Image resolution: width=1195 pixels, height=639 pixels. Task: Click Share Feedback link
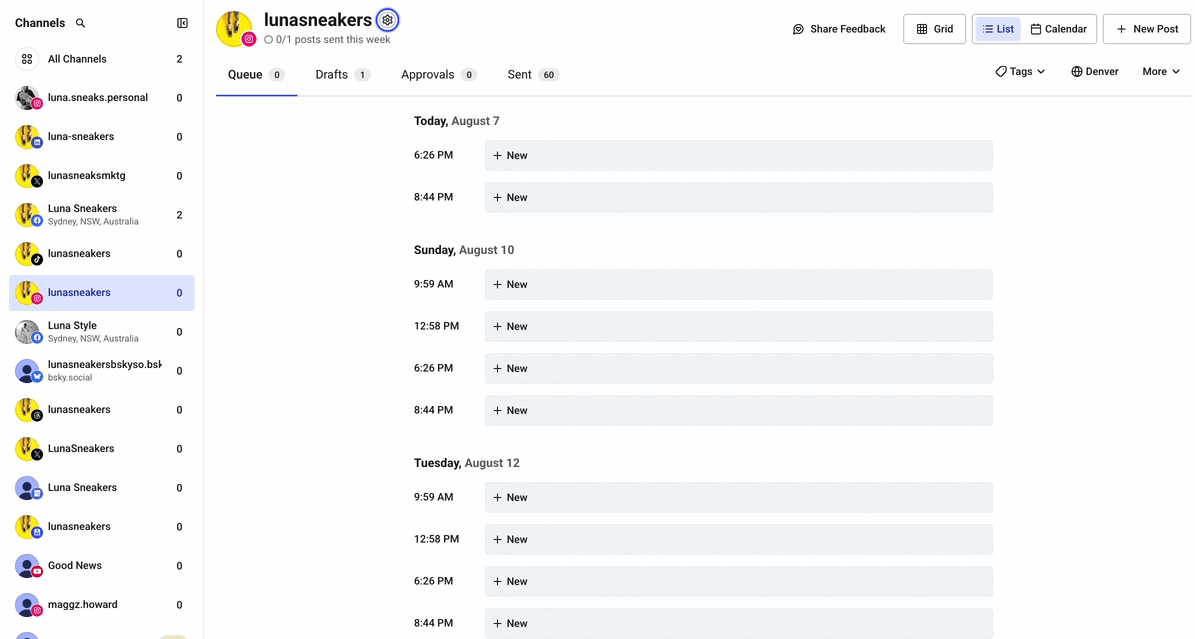(839, 29)
